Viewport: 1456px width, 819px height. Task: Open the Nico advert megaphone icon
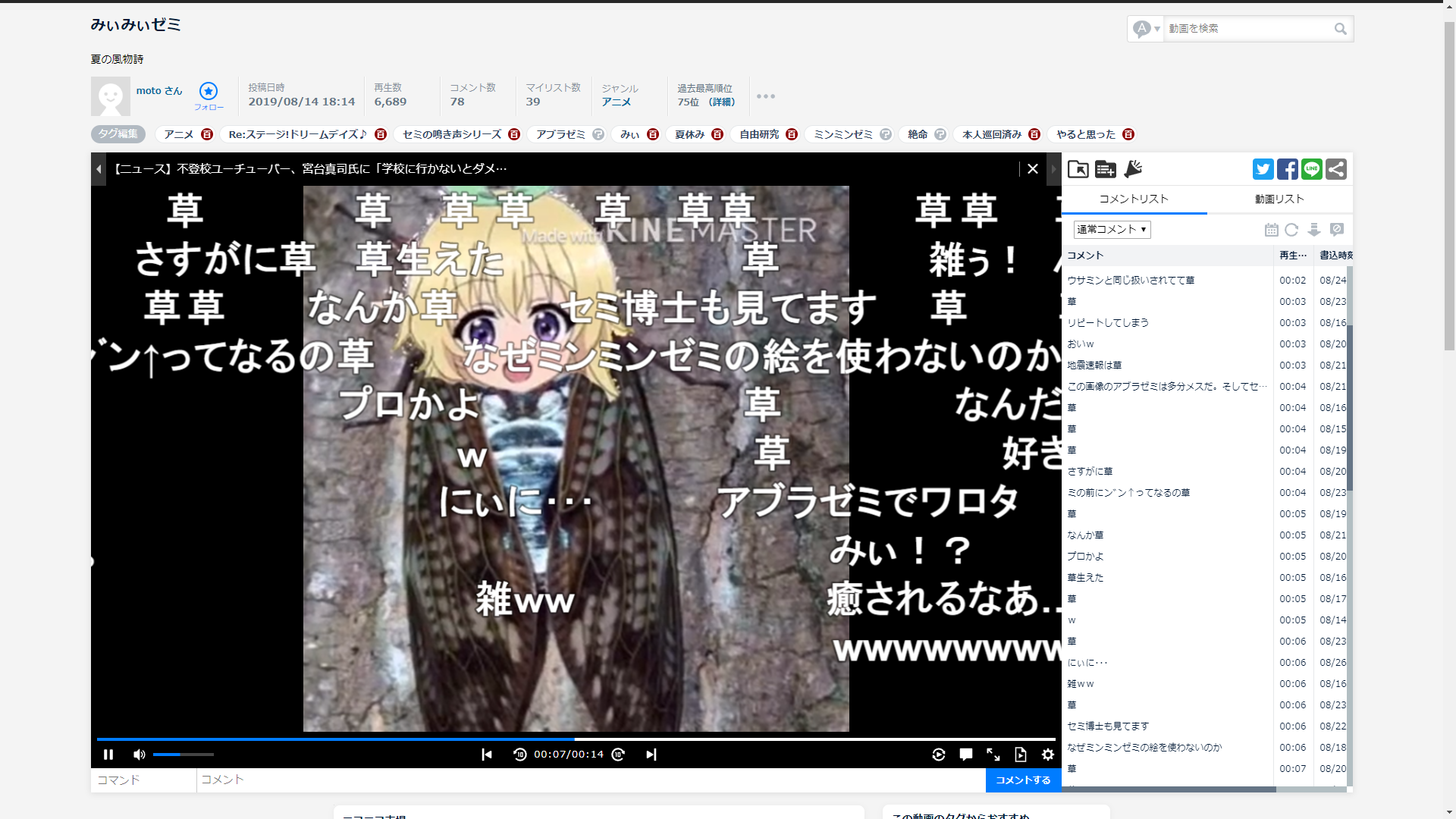tap(1133, 169)
